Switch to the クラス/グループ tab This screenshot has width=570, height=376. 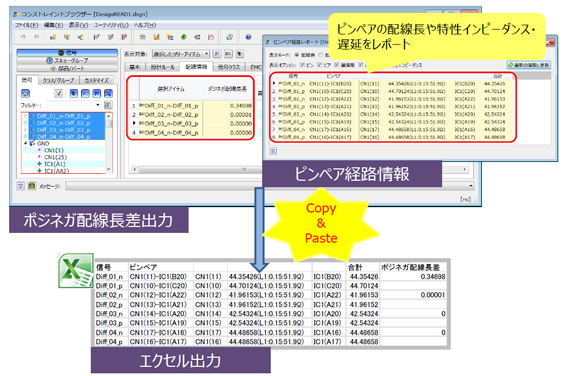(58, 80)
